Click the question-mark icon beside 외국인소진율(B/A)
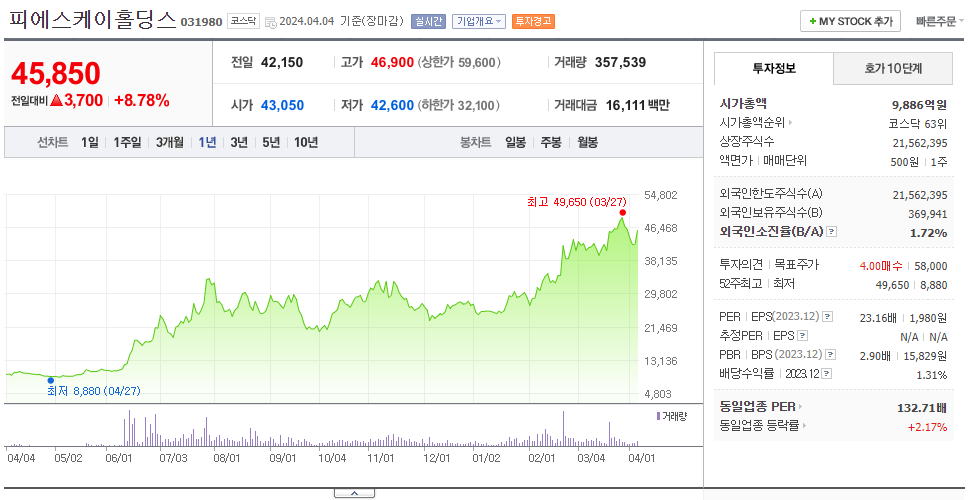 point(832,232)
